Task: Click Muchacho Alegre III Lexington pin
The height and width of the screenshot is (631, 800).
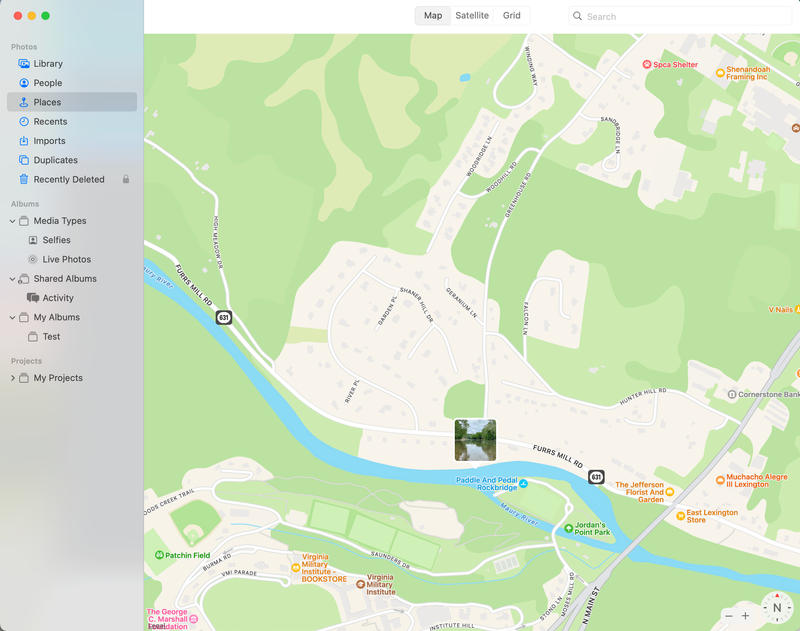Action: tap(720, 479)
